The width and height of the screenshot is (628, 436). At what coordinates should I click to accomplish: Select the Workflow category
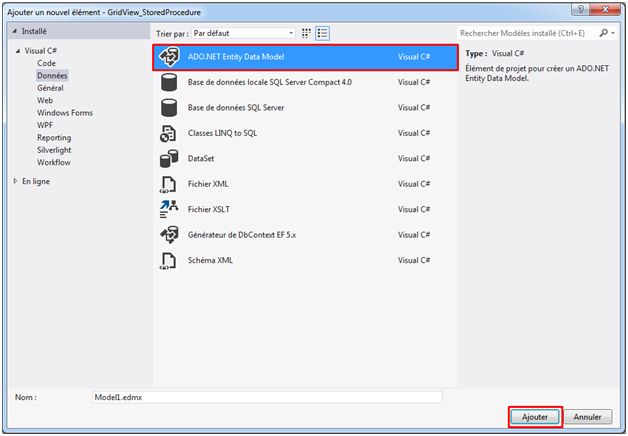54,163
